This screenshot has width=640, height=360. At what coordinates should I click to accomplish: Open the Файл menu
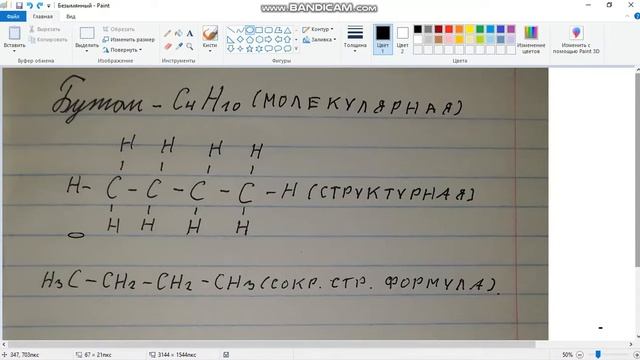(x=13, y=16)
